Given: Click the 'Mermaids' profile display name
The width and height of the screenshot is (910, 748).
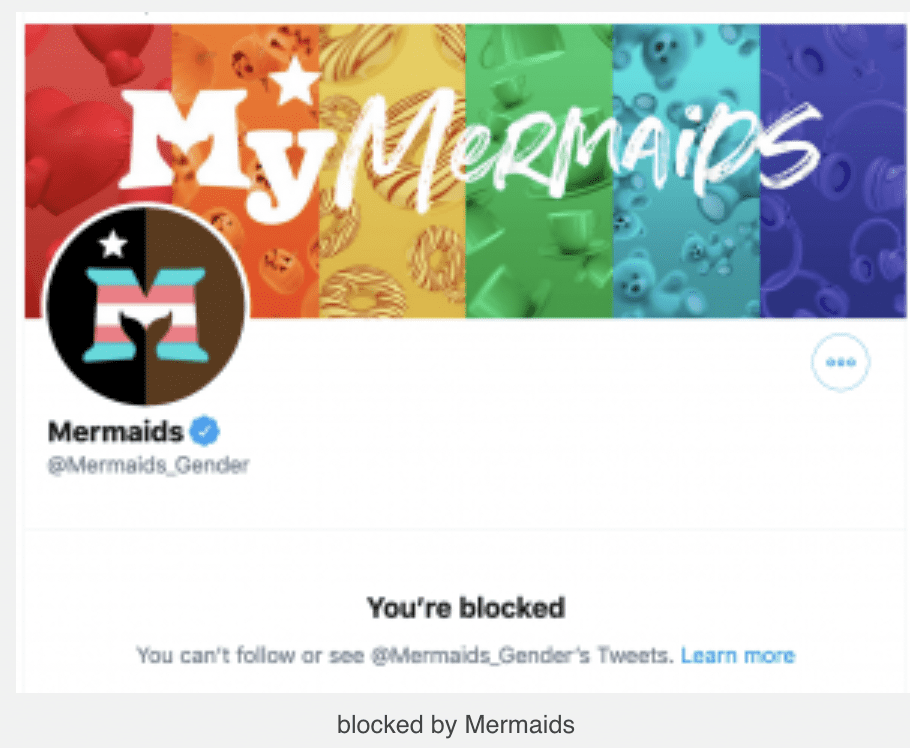Looking at the screenshot, I should click(116, 432).
